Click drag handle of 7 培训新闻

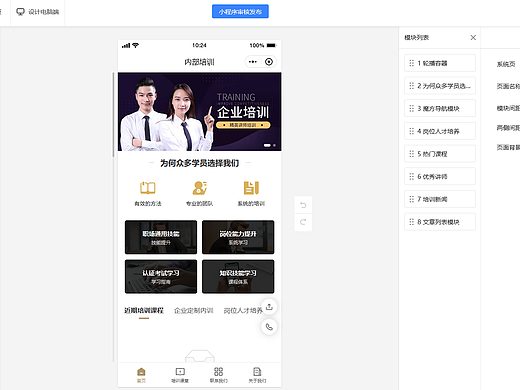(412, 199)
